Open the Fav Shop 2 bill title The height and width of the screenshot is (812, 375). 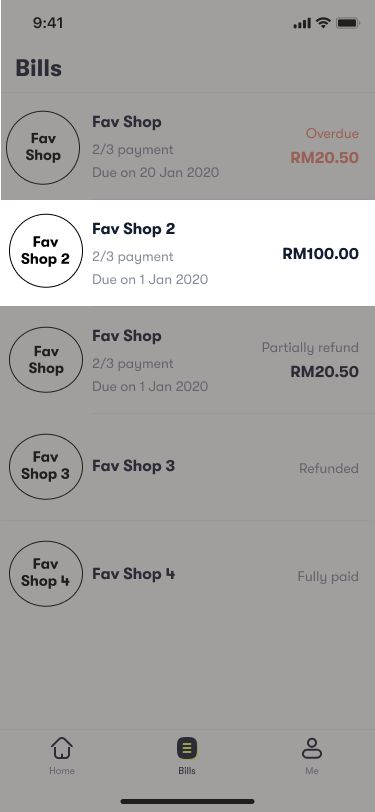[x=134, y=228]
